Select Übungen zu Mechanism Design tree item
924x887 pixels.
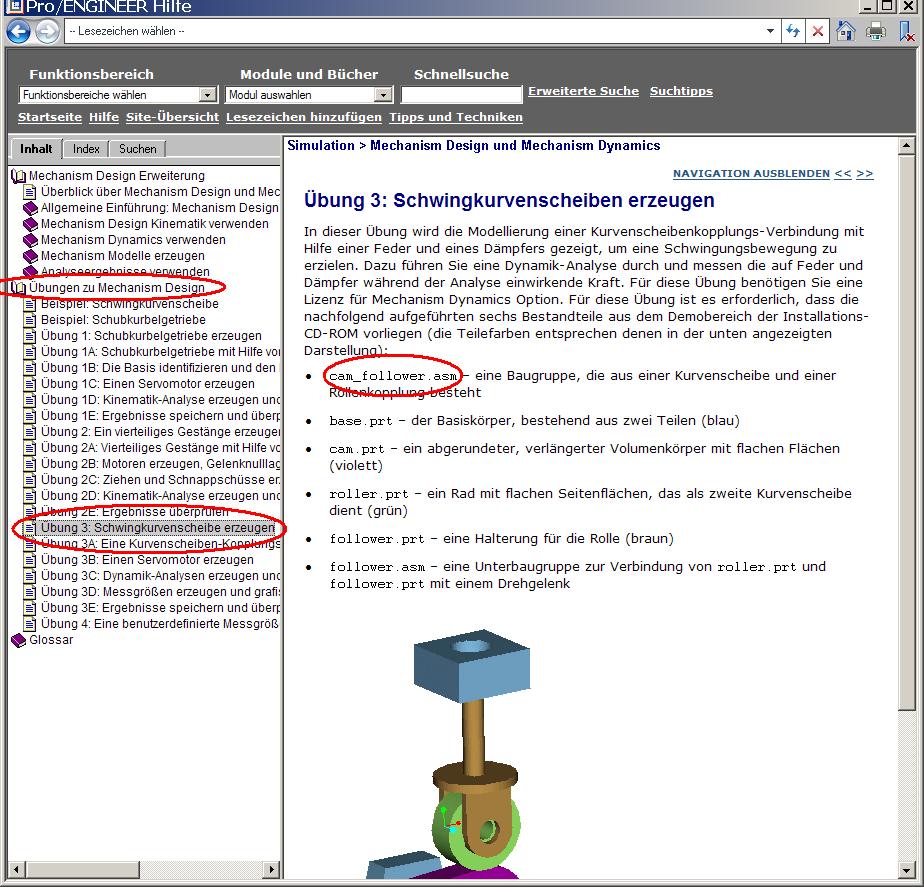pos(117,288)
